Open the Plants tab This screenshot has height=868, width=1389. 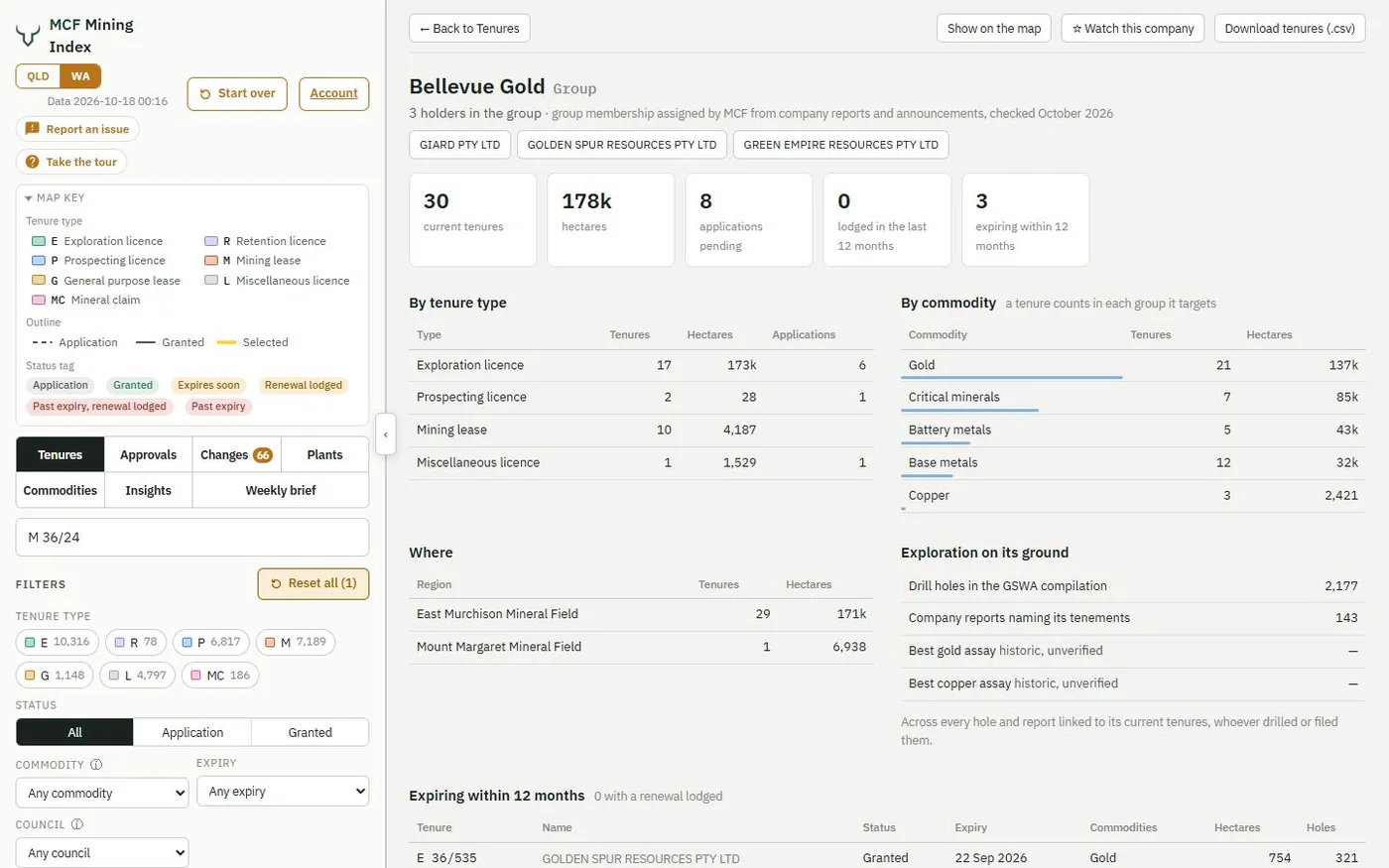324,455
